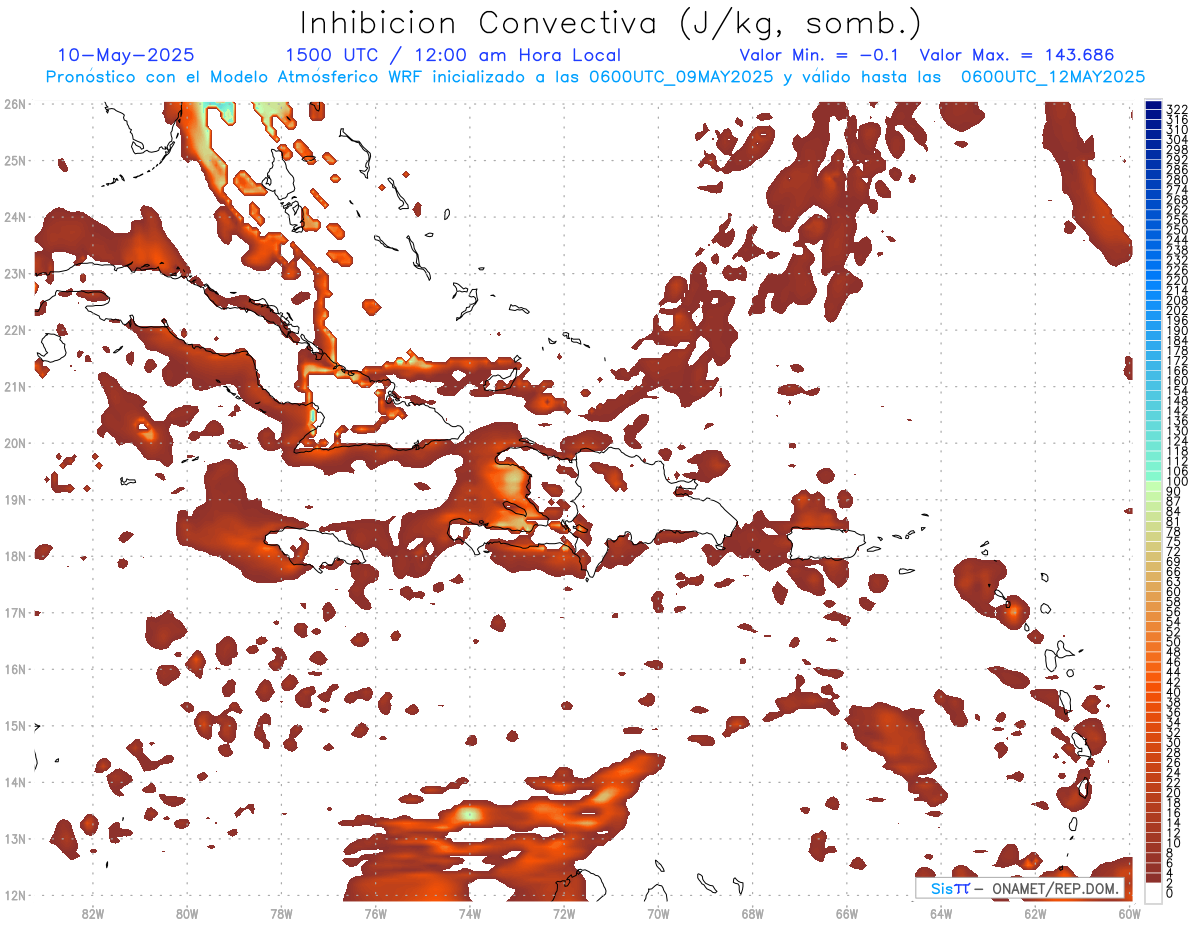Click the 15N latitude label
The height and width of the screenshot is (927, 1200).
[x=15, y=725]
